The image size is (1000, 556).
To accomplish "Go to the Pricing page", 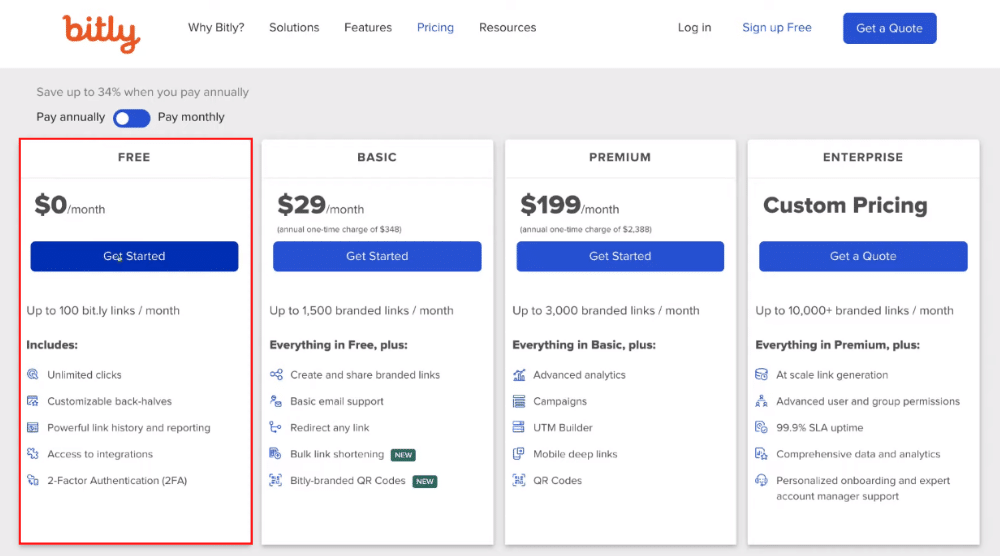I will [x=436, y=27].
